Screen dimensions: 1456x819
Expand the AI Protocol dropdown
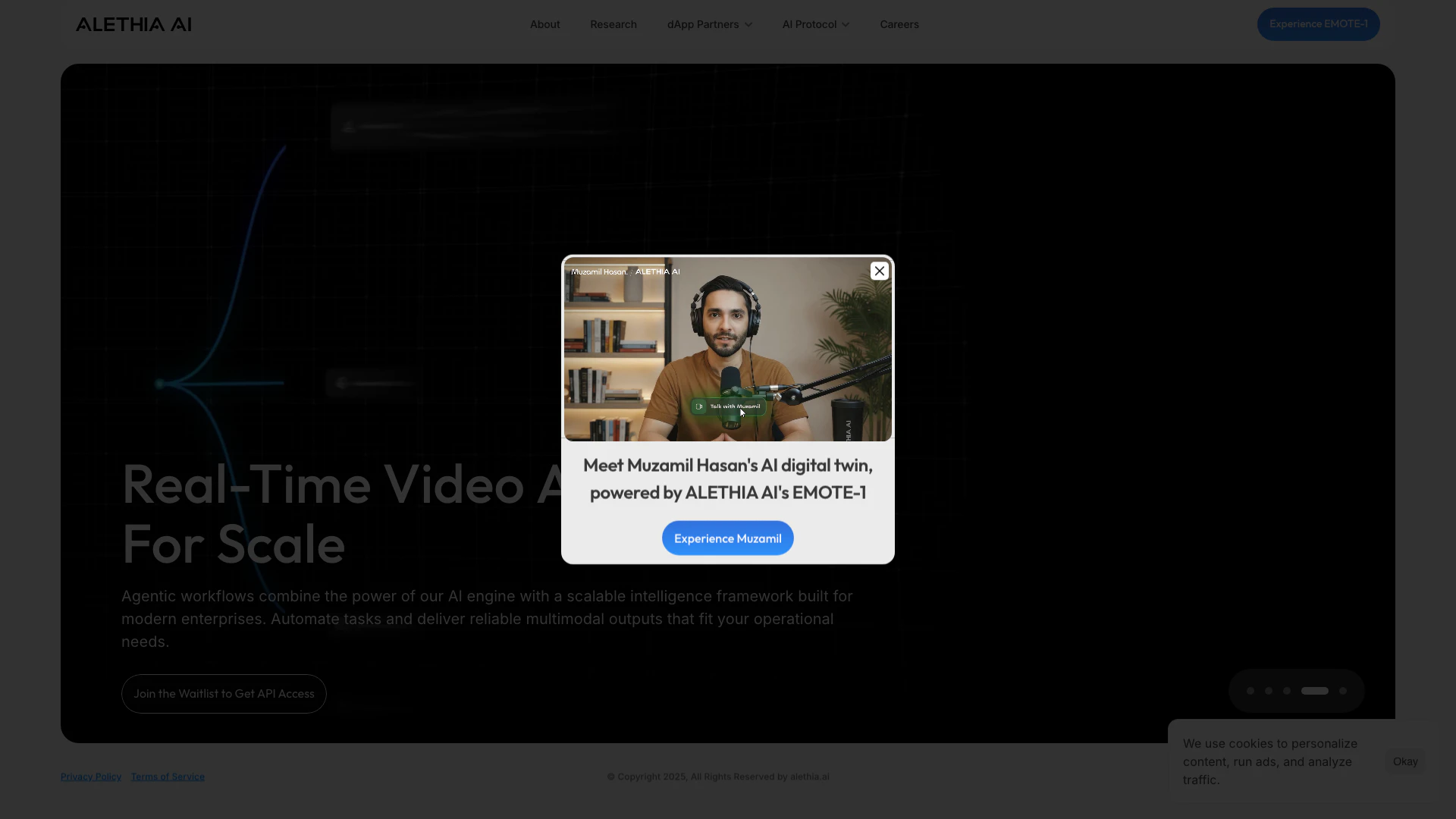tap(815, 24)
